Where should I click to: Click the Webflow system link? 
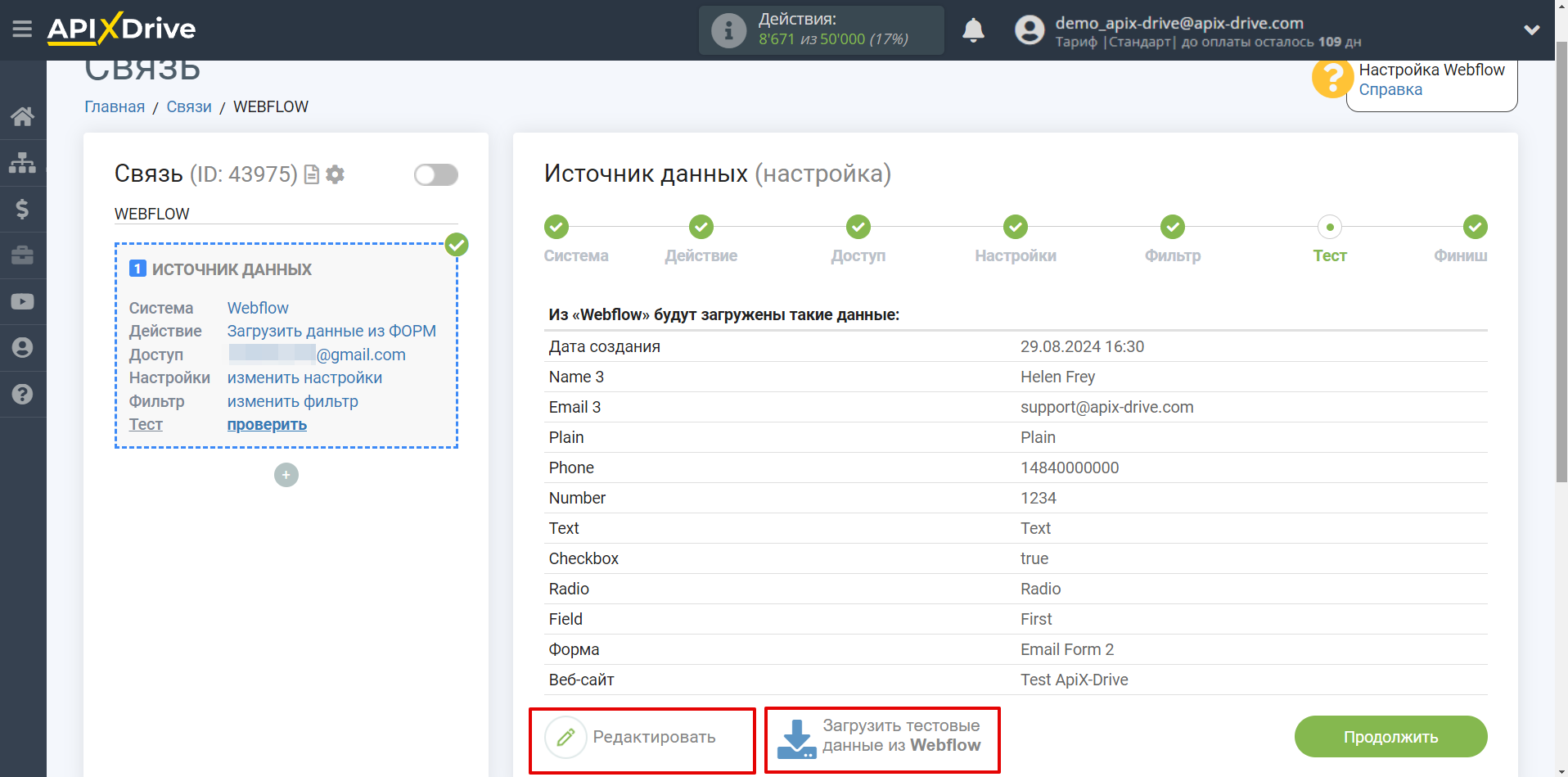pyautogui.click(x=258, y=308)
